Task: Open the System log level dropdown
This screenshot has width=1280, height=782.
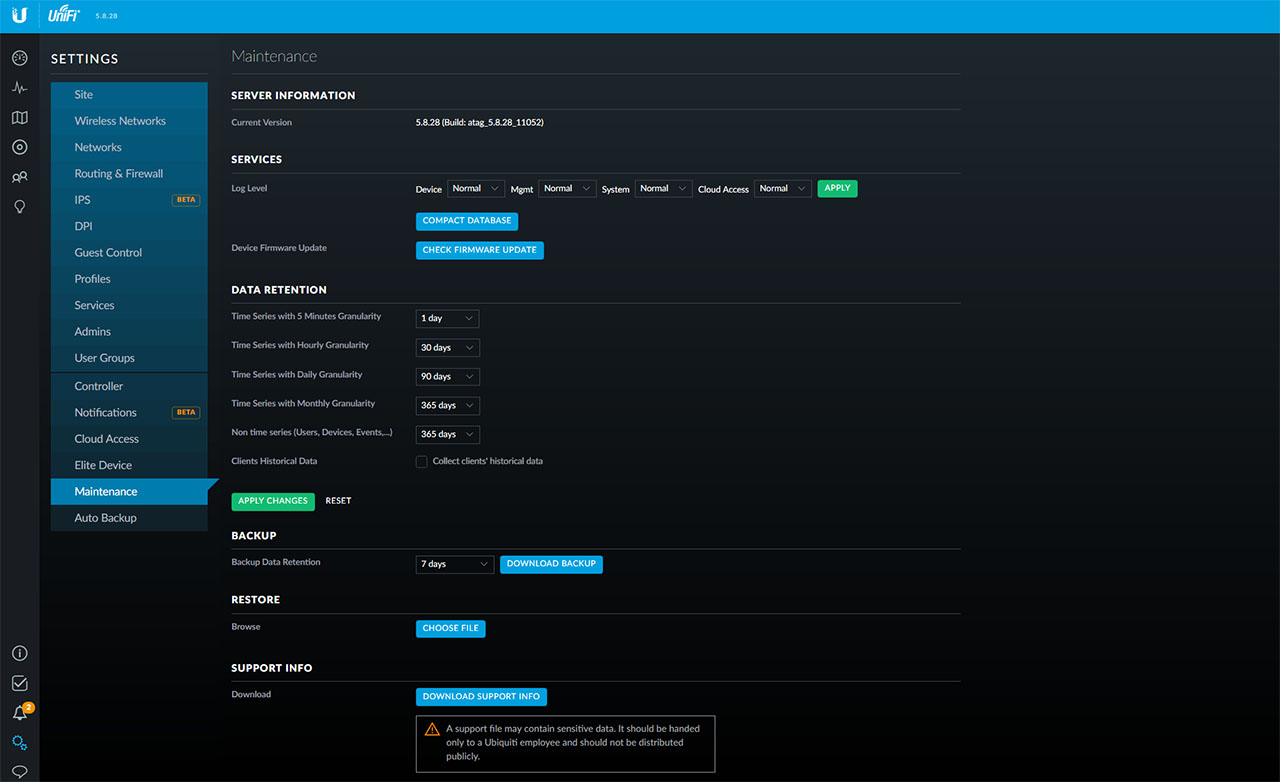Action: point(663,188)
